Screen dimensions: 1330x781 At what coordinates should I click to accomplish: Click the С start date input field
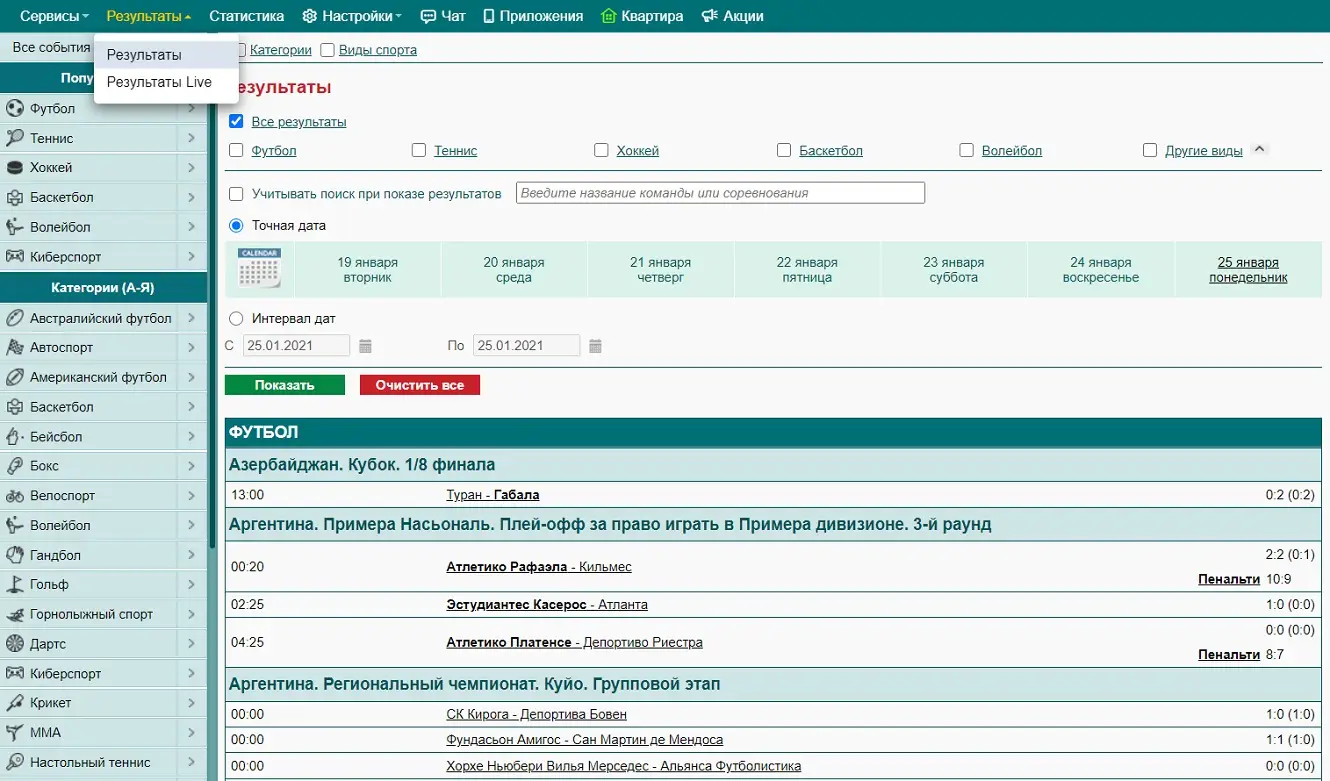[x=296, y=346]
